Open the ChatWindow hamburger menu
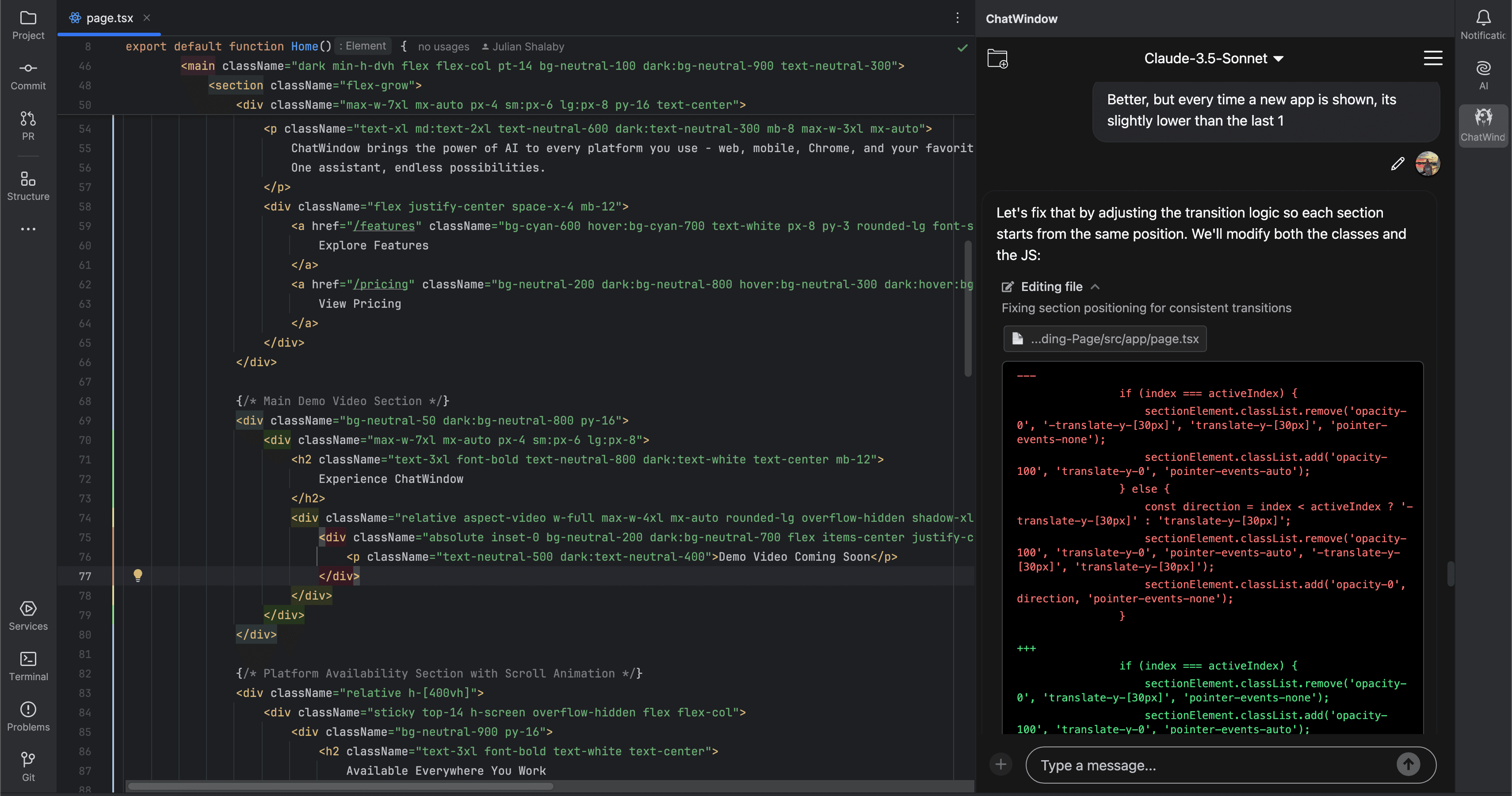This screenshot has width=1512, height=796. [1433, 58]
